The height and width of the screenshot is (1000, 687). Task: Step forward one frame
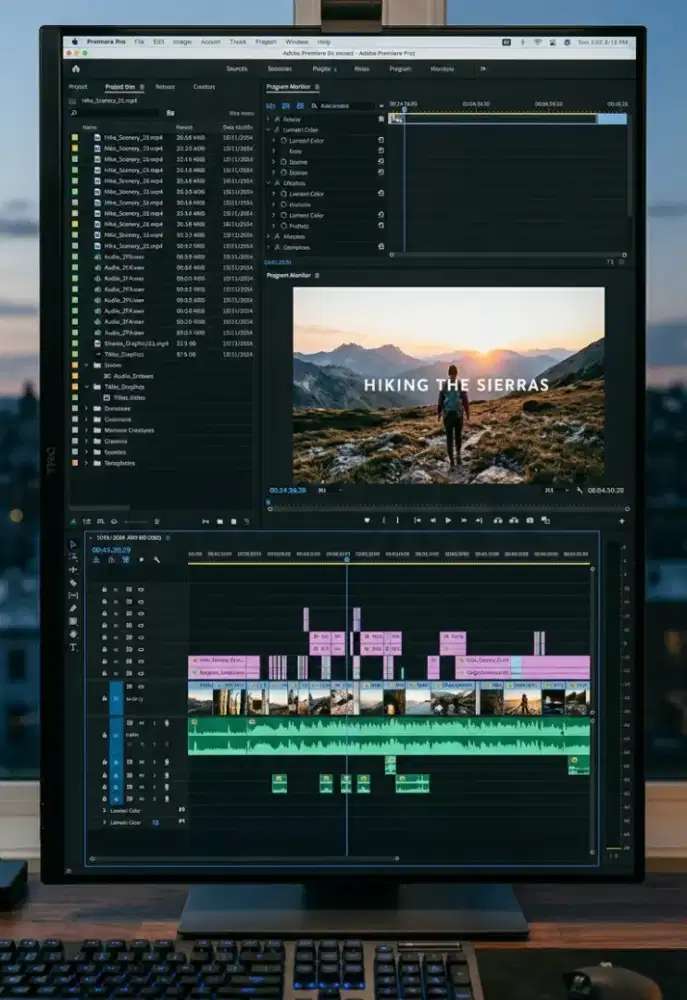point(464,520)
